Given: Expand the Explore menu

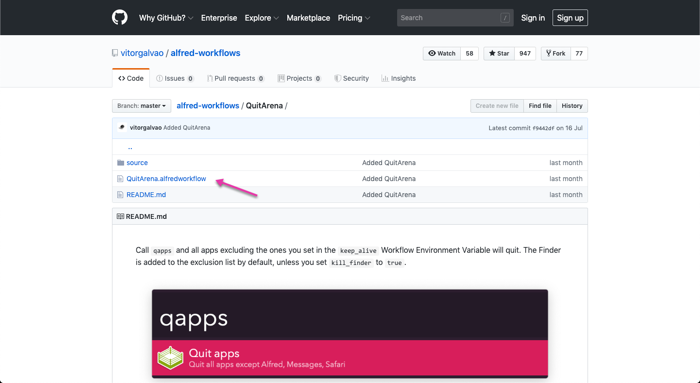Looking at the screenshot, I should 262,18.
